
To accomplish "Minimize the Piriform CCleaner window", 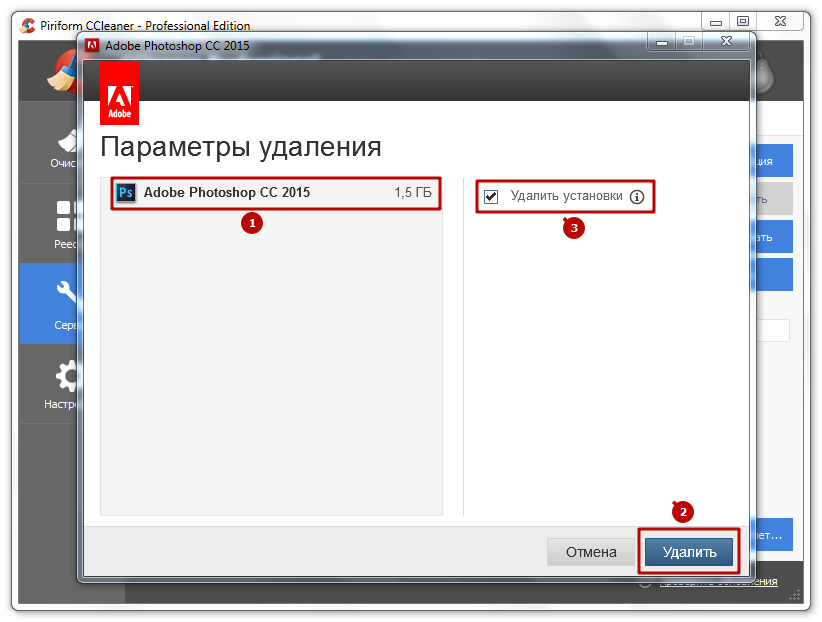I will (716, 22).
